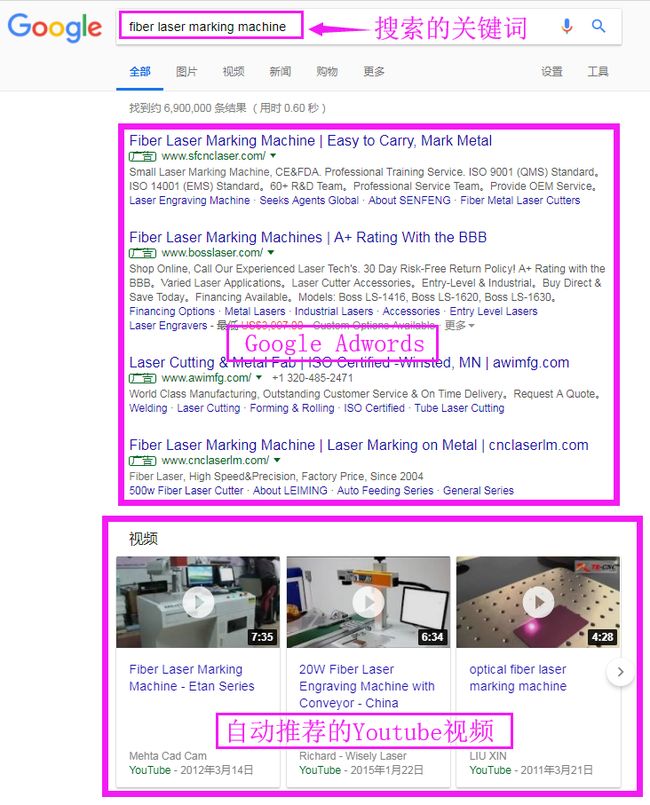The height and width of the screenshot is (805, 650).
Task: Open Forming & Rolling sitelink
Action: click(x=292, y=408)
